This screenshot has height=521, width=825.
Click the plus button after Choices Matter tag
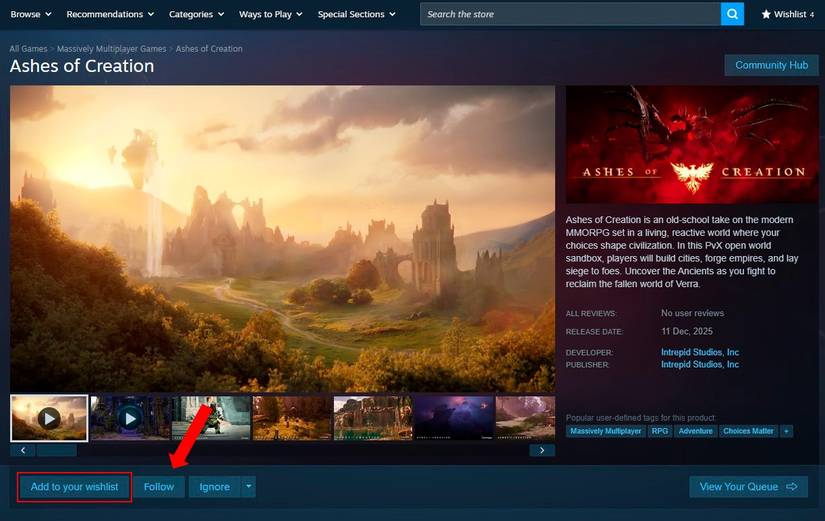tap(786, 431)
